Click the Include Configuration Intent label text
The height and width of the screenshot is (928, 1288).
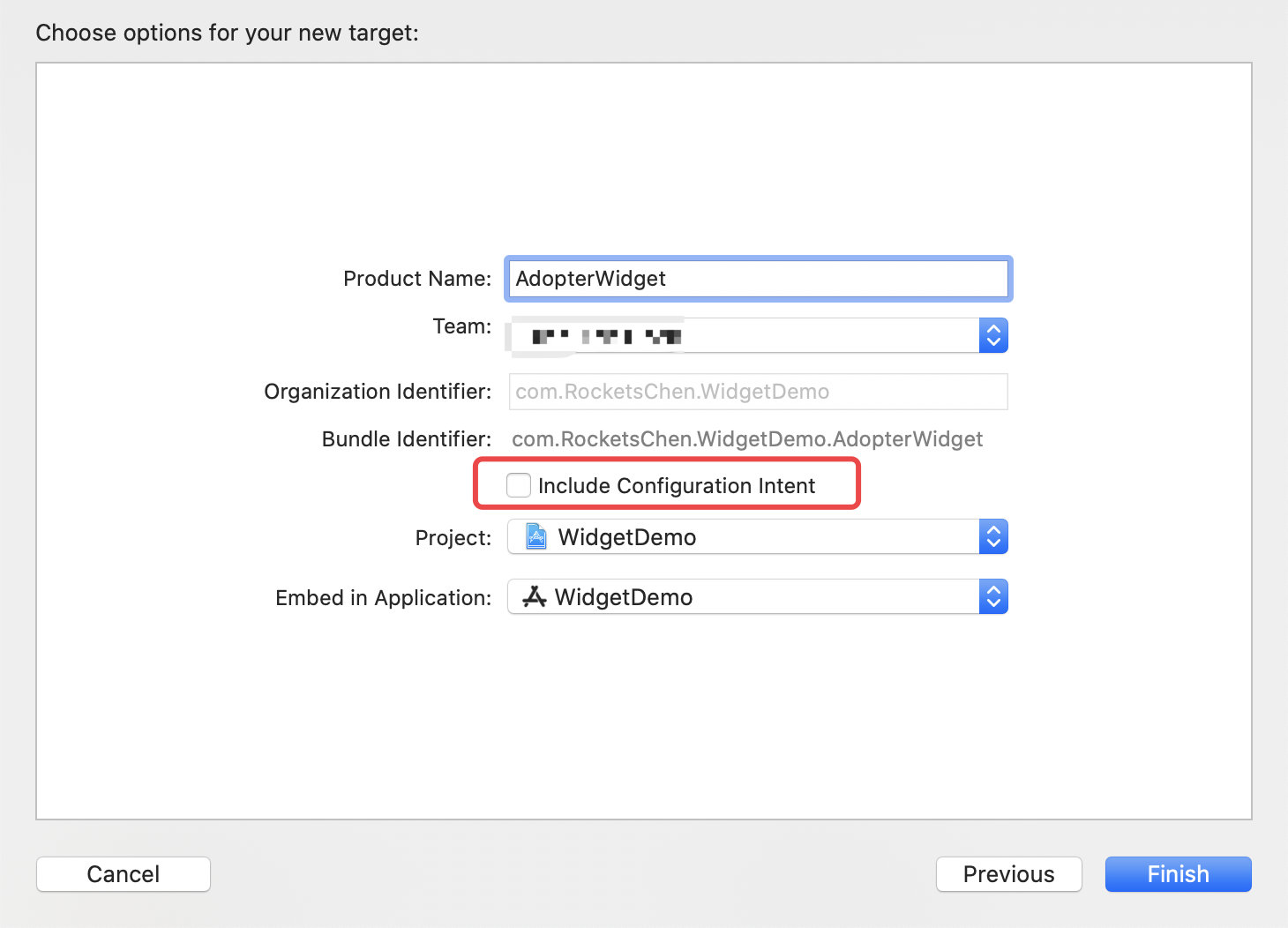click(677, 486)
